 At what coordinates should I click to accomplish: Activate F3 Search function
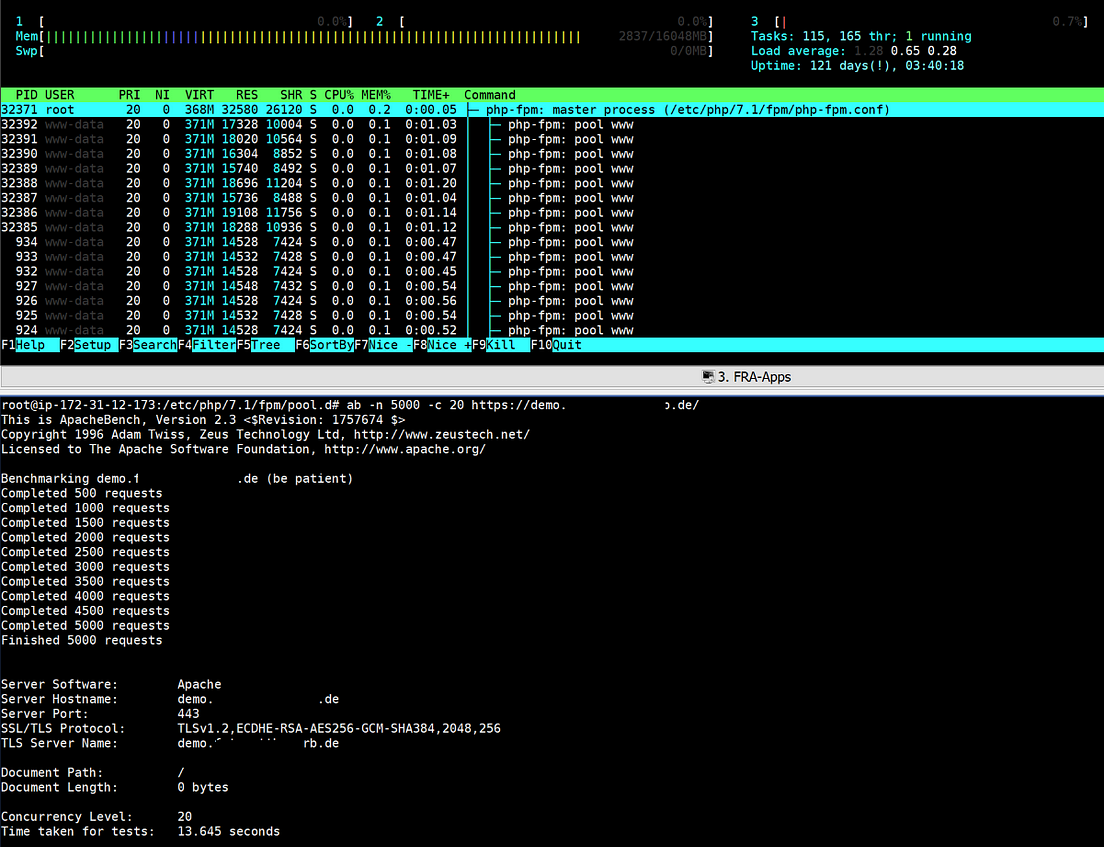pyautogui.click(x=148, y=345)
